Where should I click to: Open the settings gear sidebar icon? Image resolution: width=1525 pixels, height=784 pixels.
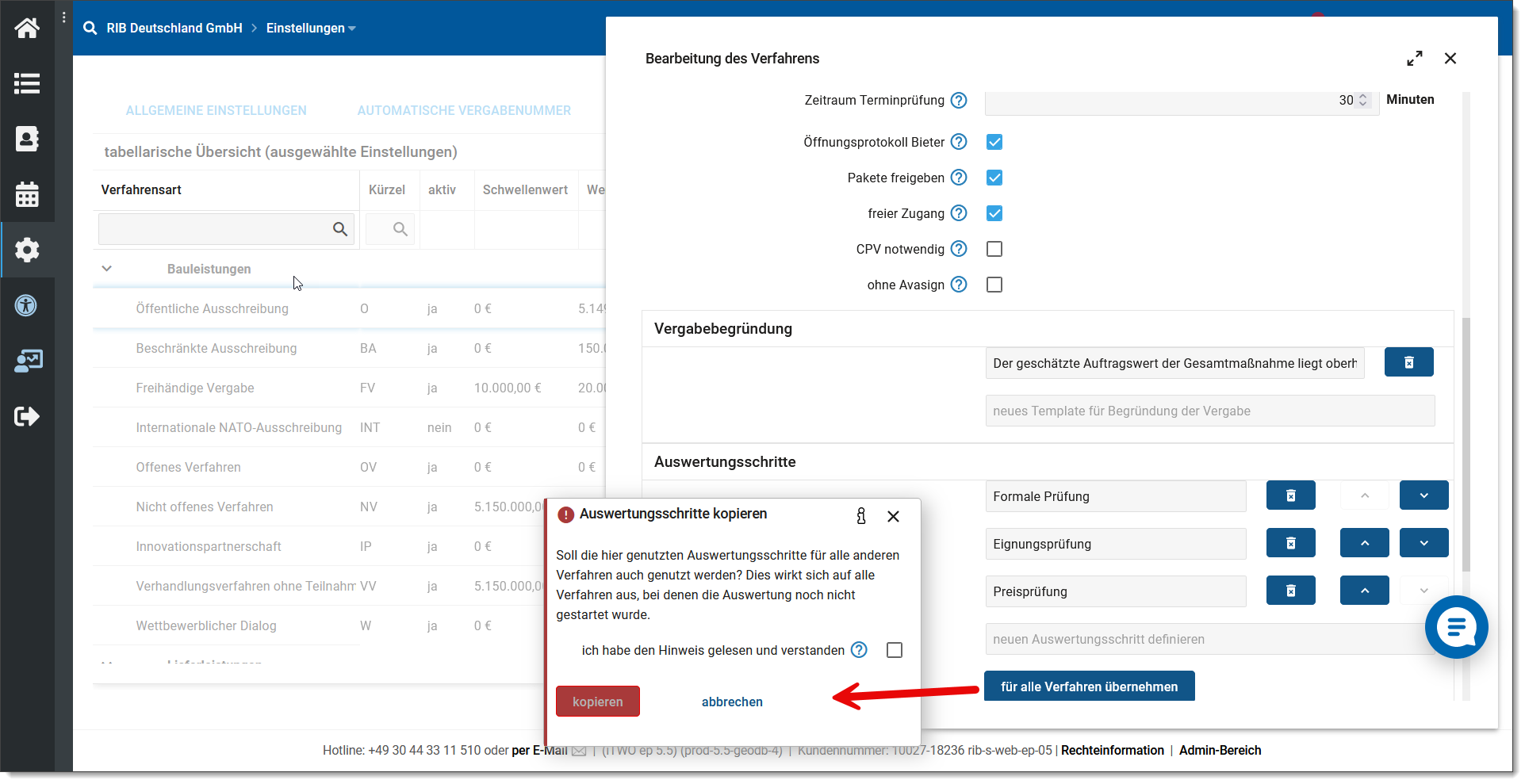tap(27, 250)
